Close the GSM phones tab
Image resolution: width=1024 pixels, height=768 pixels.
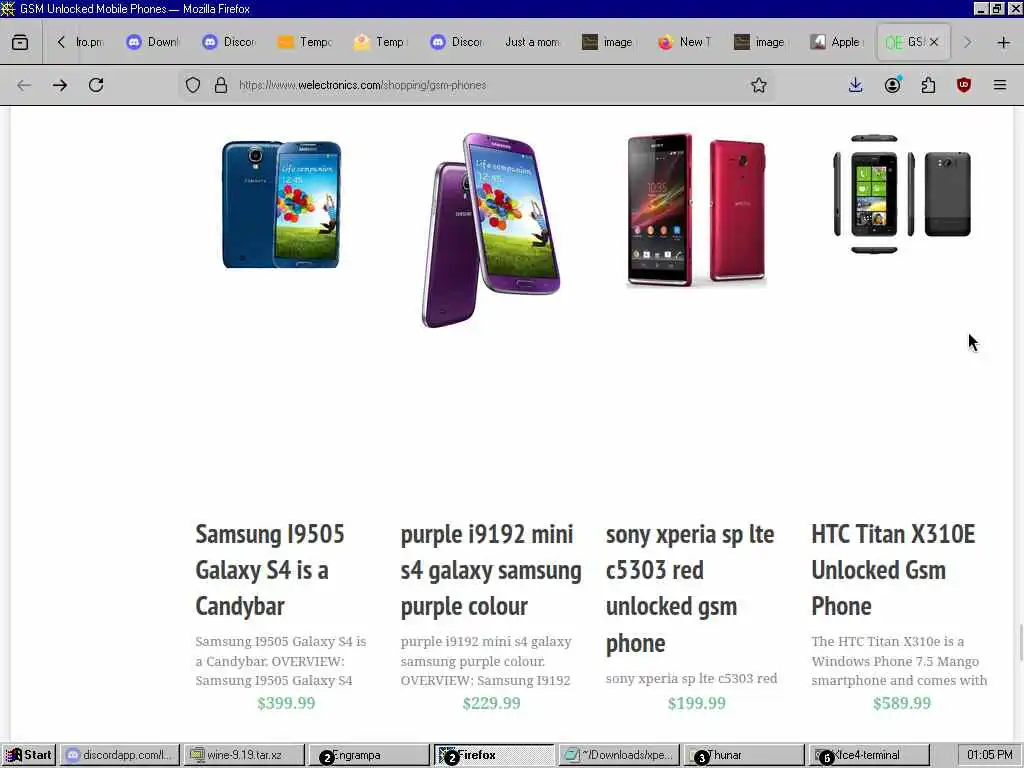(x=935, y=42)
